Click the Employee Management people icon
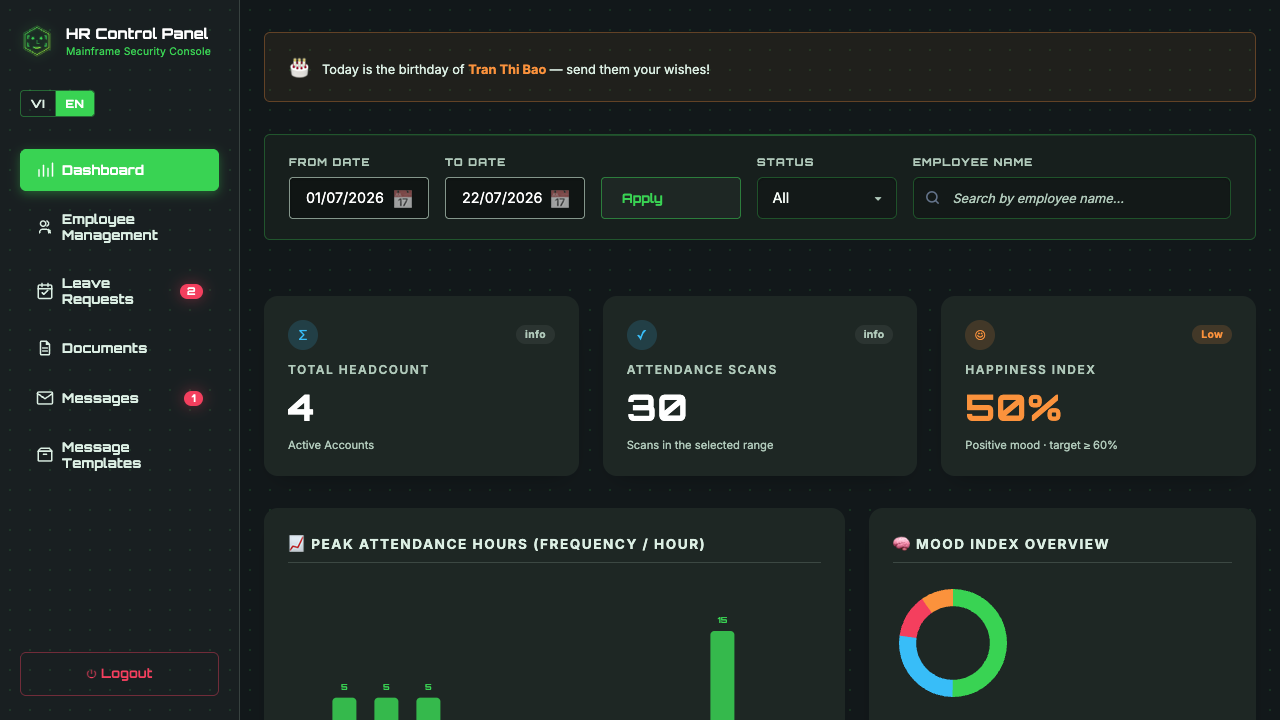1280x720 pixels. pyautogui.click(x=45, y=227)
